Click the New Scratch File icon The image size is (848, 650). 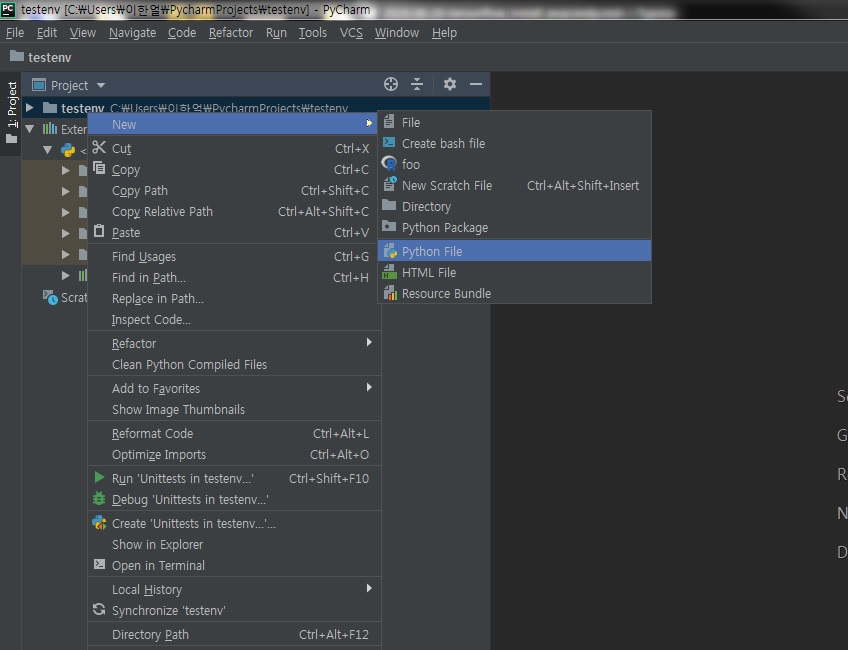389,184
